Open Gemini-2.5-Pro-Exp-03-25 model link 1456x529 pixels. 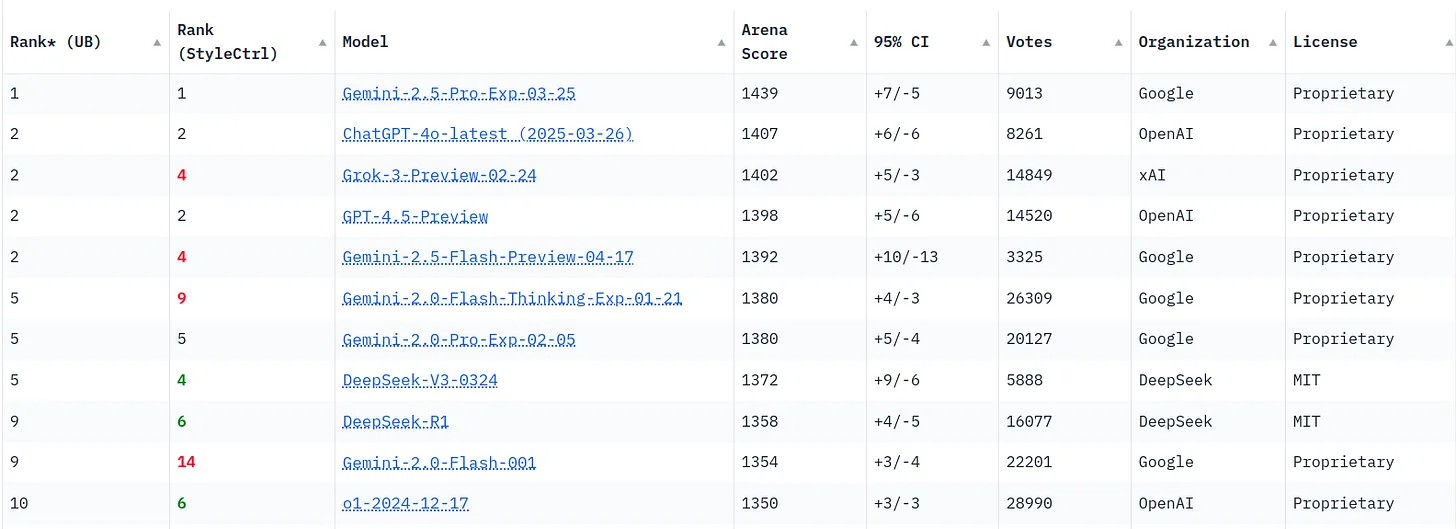click(x=459, y=93)
